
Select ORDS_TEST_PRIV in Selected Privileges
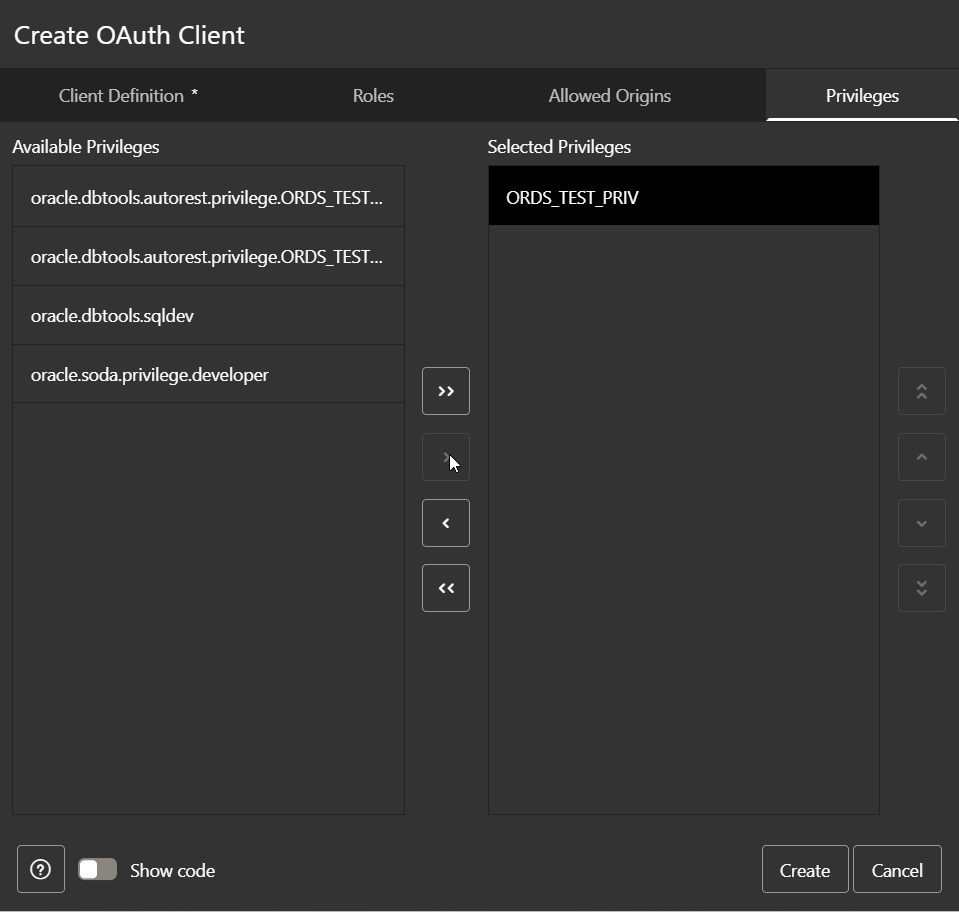click(x=683, y=196)
